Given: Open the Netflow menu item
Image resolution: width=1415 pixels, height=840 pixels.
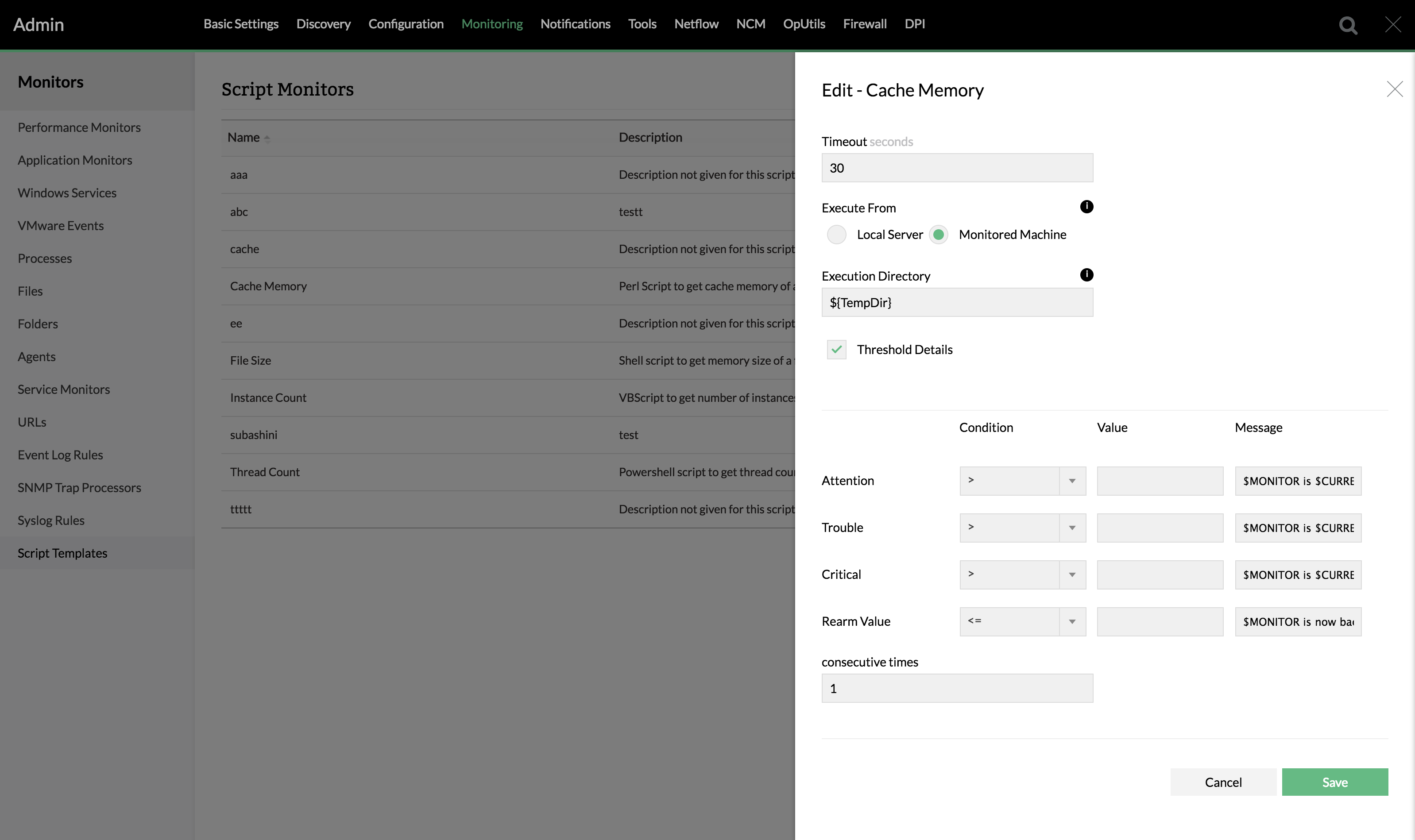Looking at the screenshot, I should 696,24.
